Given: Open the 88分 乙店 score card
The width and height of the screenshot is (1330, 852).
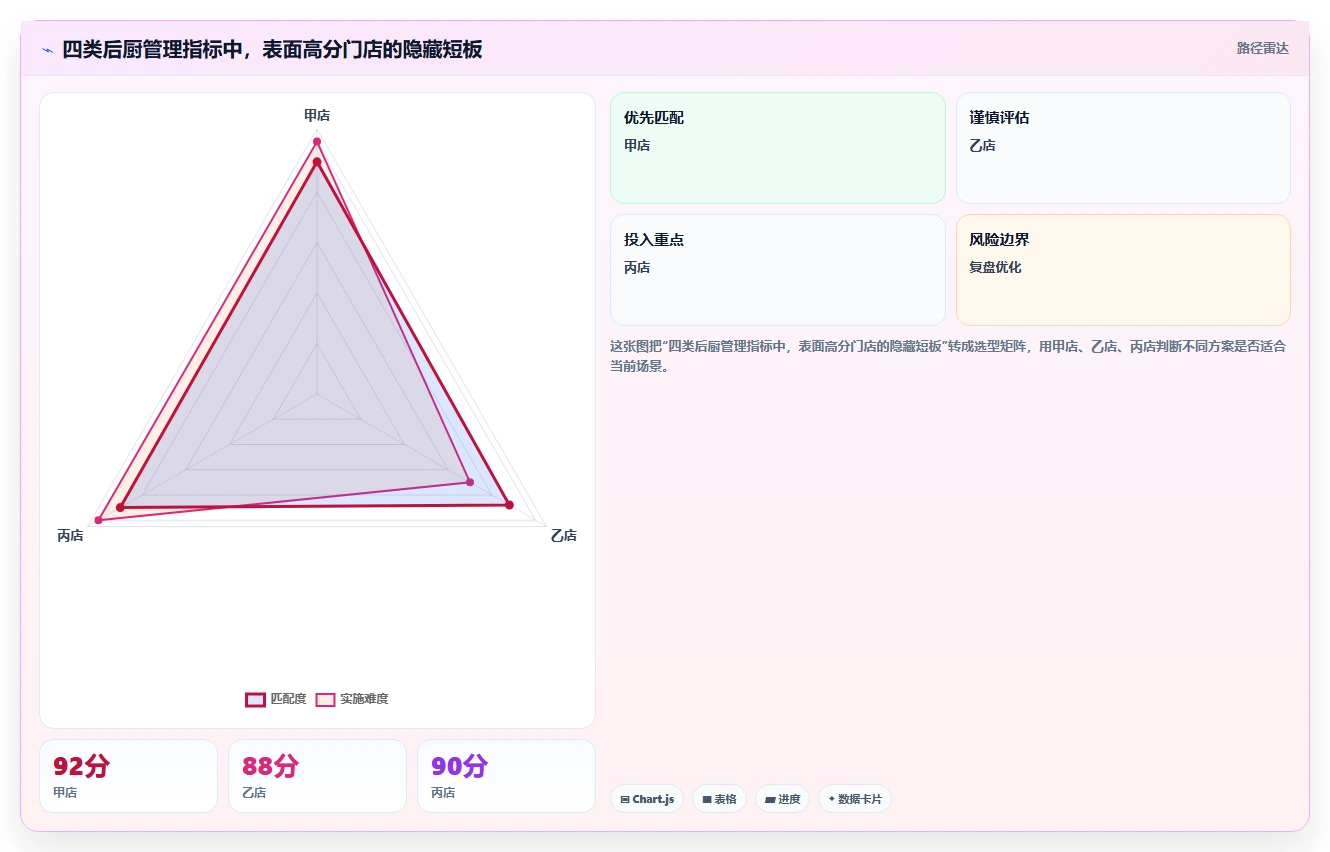Looking at the screenshot, I should tap(317, 776).
